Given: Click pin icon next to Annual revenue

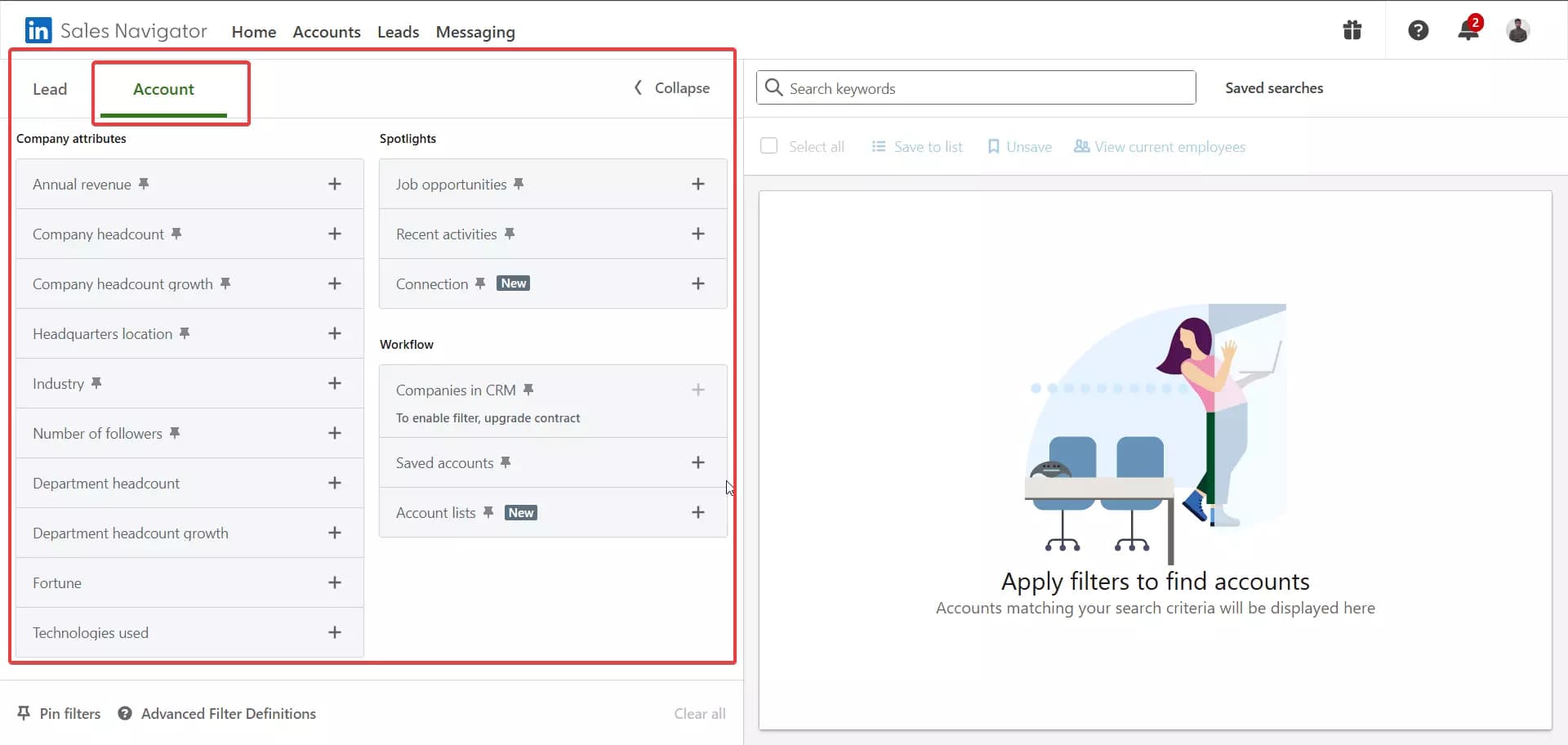Looking at the screenshot, I should tap(144, 184).
